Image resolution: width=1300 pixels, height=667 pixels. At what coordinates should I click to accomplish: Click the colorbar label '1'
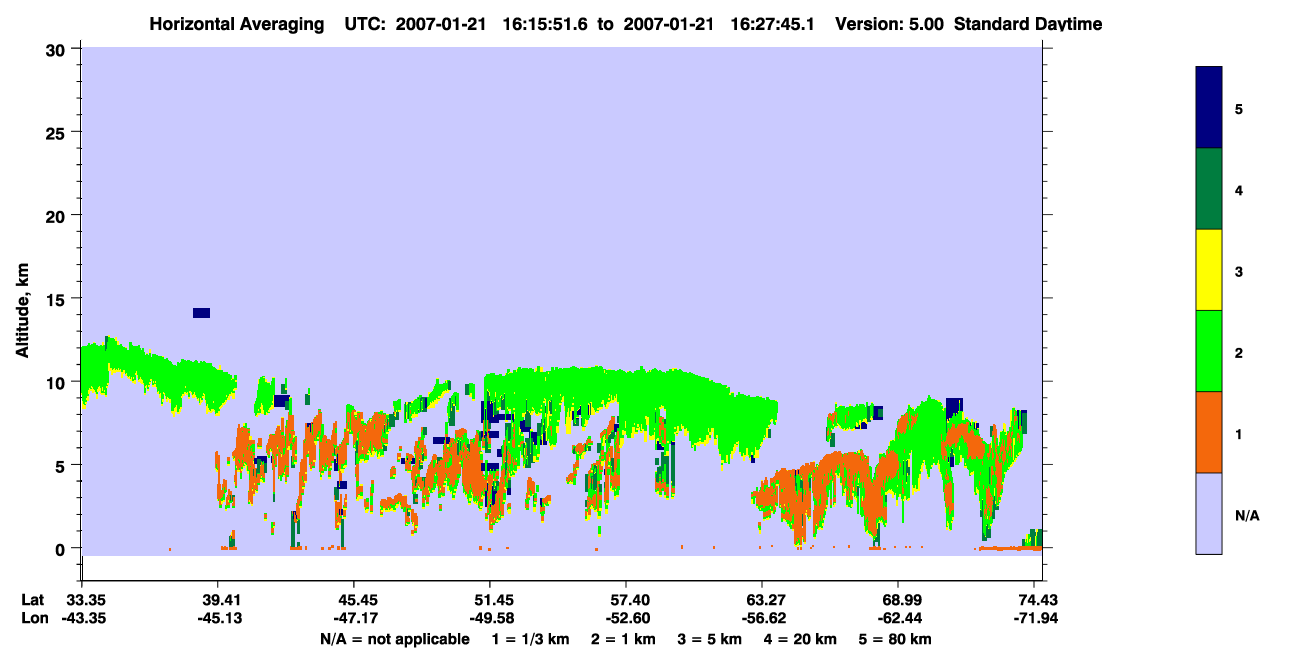1239,433
